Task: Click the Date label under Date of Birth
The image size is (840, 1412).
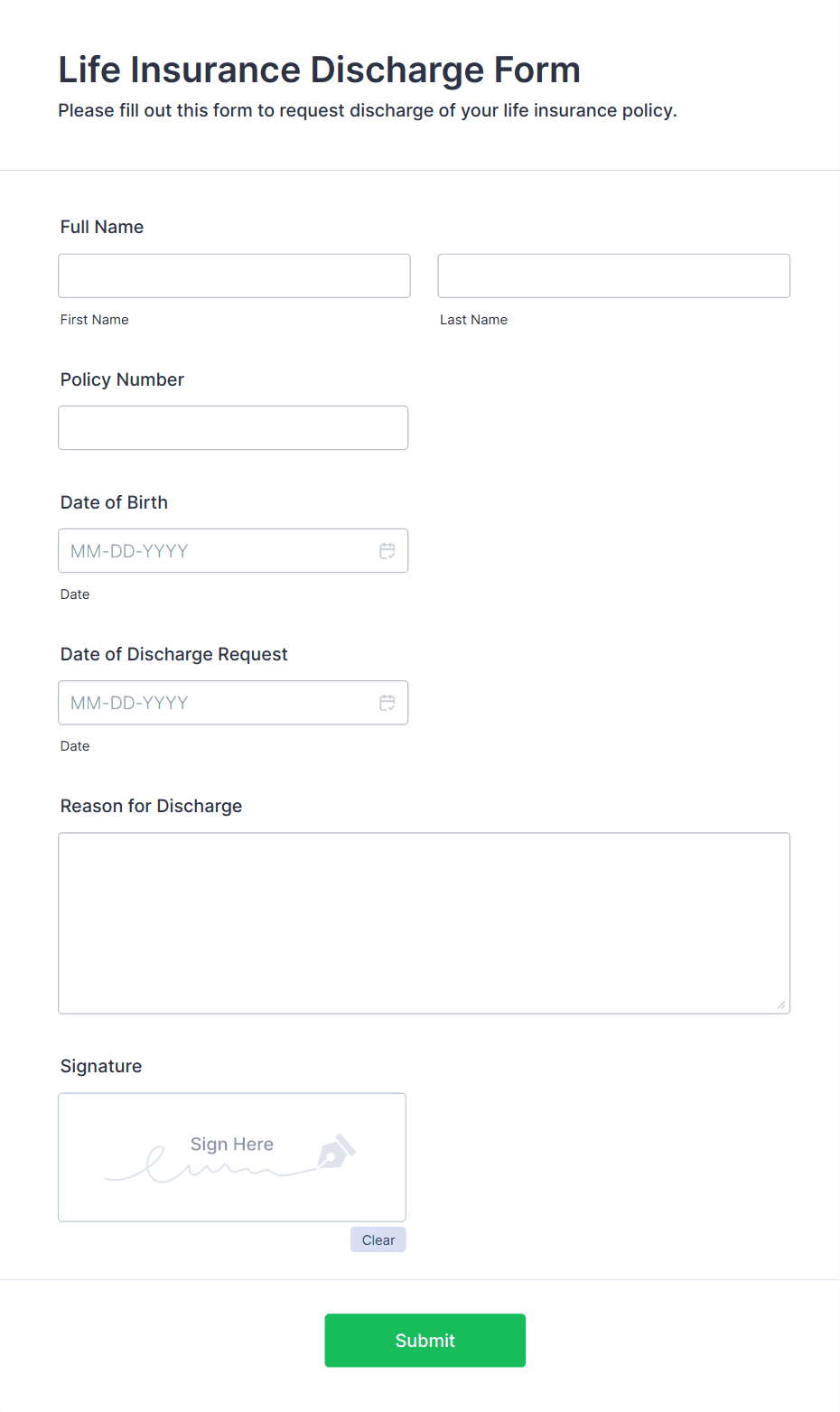Action: (x=75, y=594)
